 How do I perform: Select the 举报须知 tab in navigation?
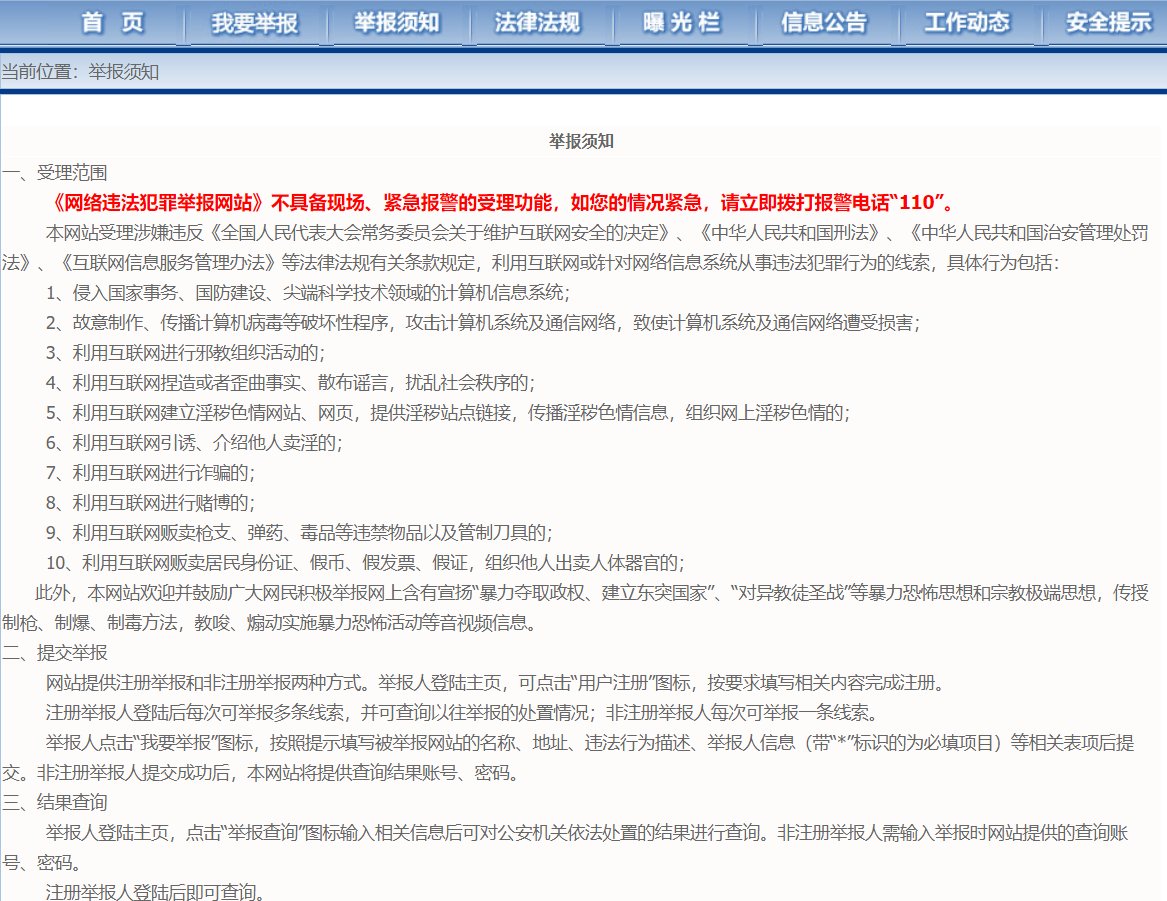(x=399, y=22)
